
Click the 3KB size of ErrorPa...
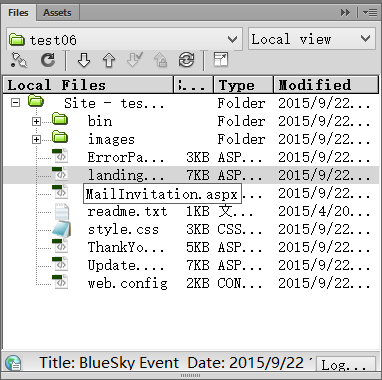(x=198, y=157)
